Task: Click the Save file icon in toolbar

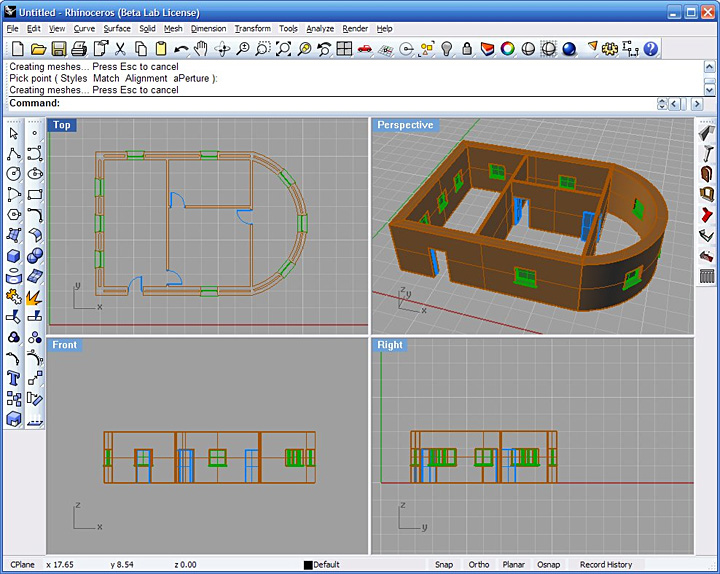Action: (58, 49)
